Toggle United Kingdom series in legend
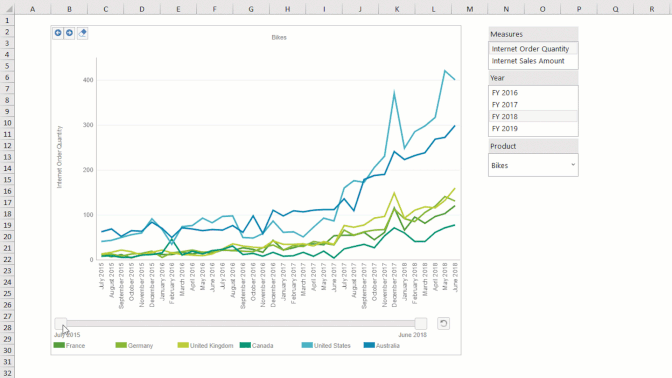Viewport: 672px width, 378px height. [x=206, y=345]
